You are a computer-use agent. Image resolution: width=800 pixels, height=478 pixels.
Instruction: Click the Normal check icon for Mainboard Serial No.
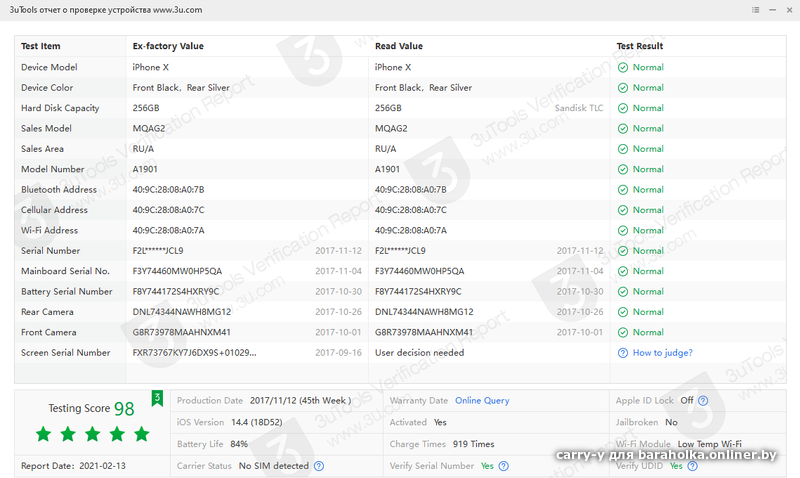click(622, 271)
